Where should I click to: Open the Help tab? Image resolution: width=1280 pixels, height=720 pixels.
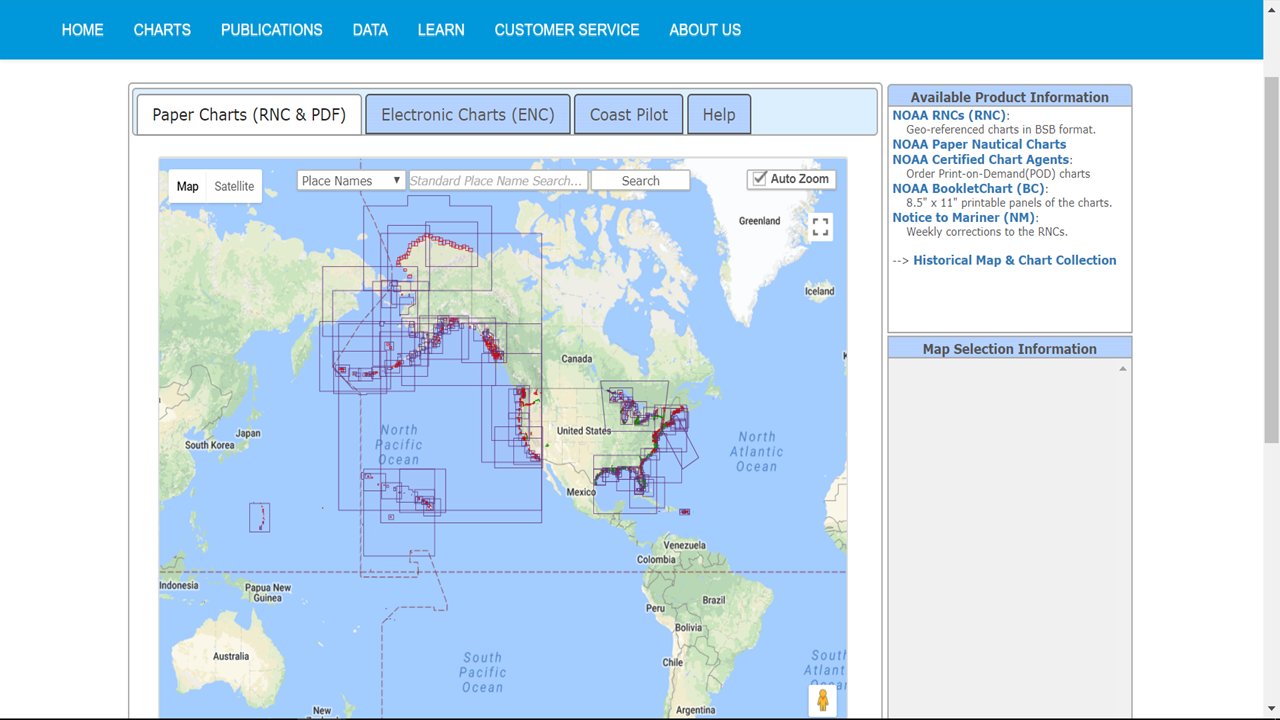719,114
